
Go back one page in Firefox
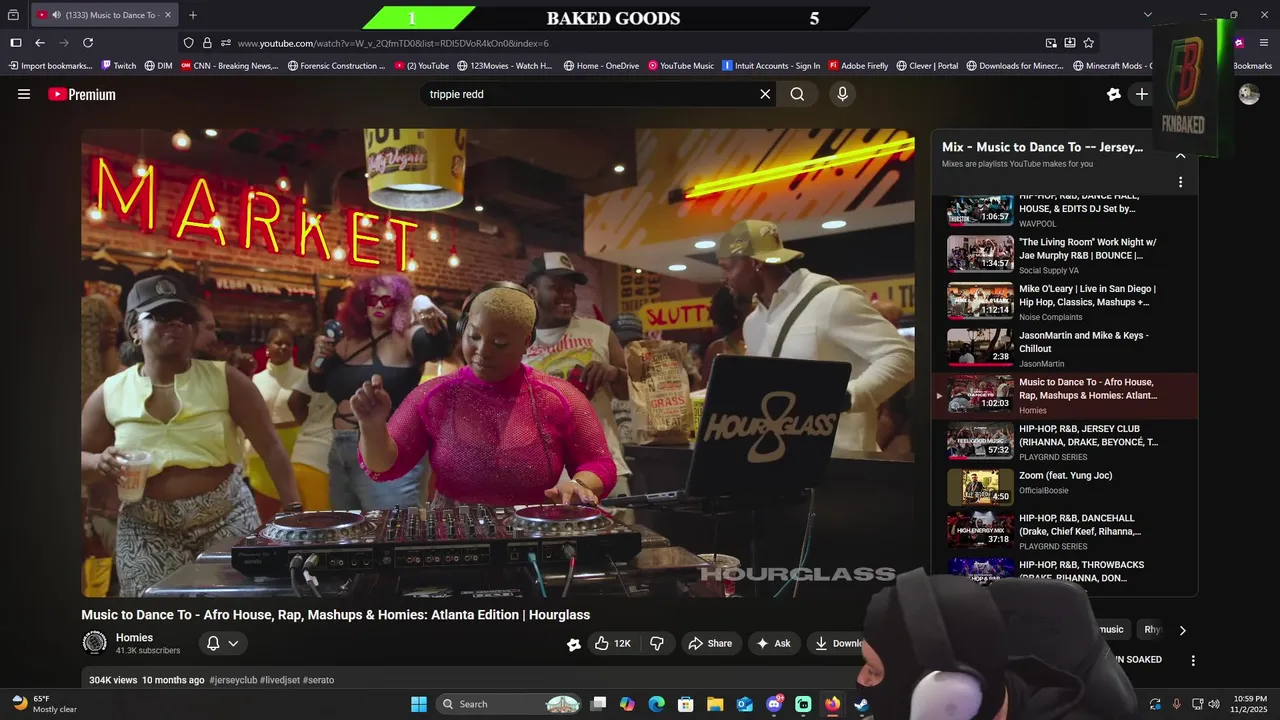(x=40, y=43)
